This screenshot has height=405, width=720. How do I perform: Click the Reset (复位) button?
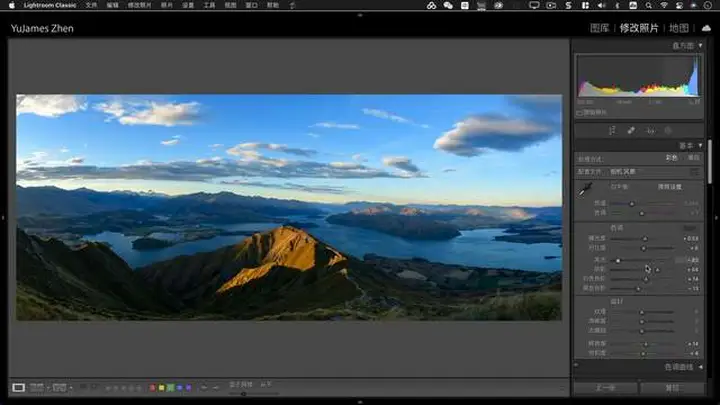point(672,387)
